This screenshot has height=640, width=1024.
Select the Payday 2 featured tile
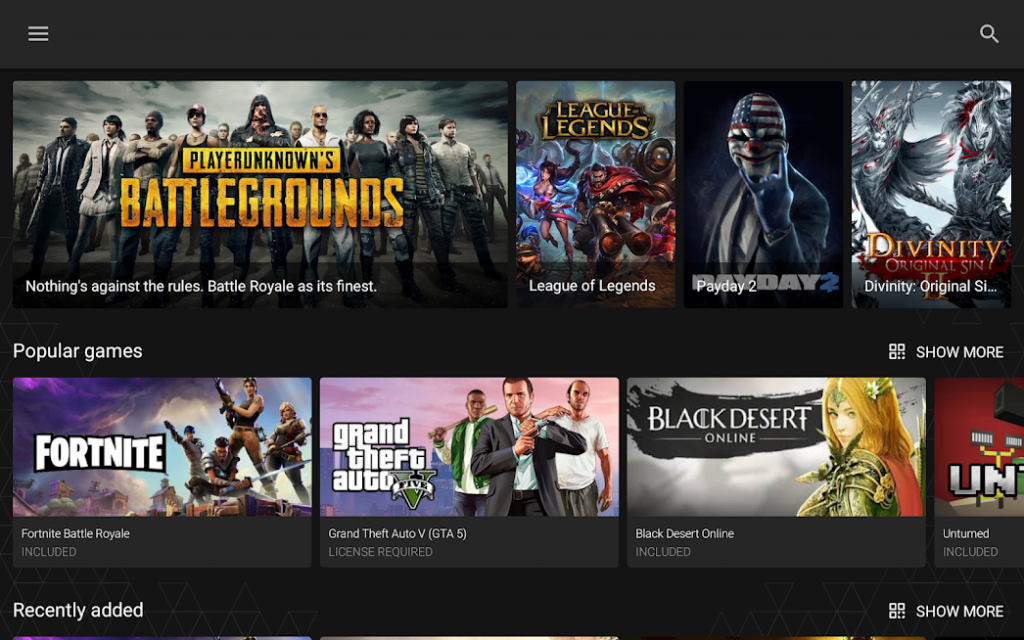[763, 194]
